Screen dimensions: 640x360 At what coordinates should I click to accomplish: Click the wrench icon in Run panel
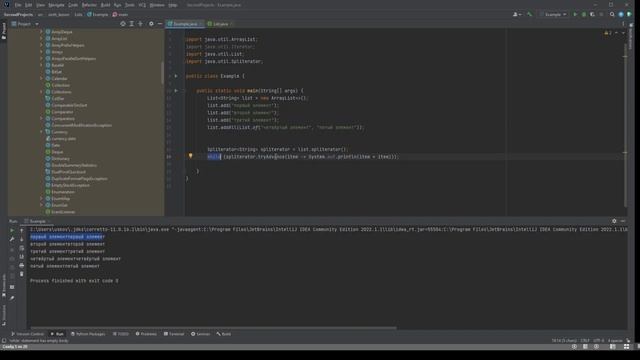click(12, 239)
